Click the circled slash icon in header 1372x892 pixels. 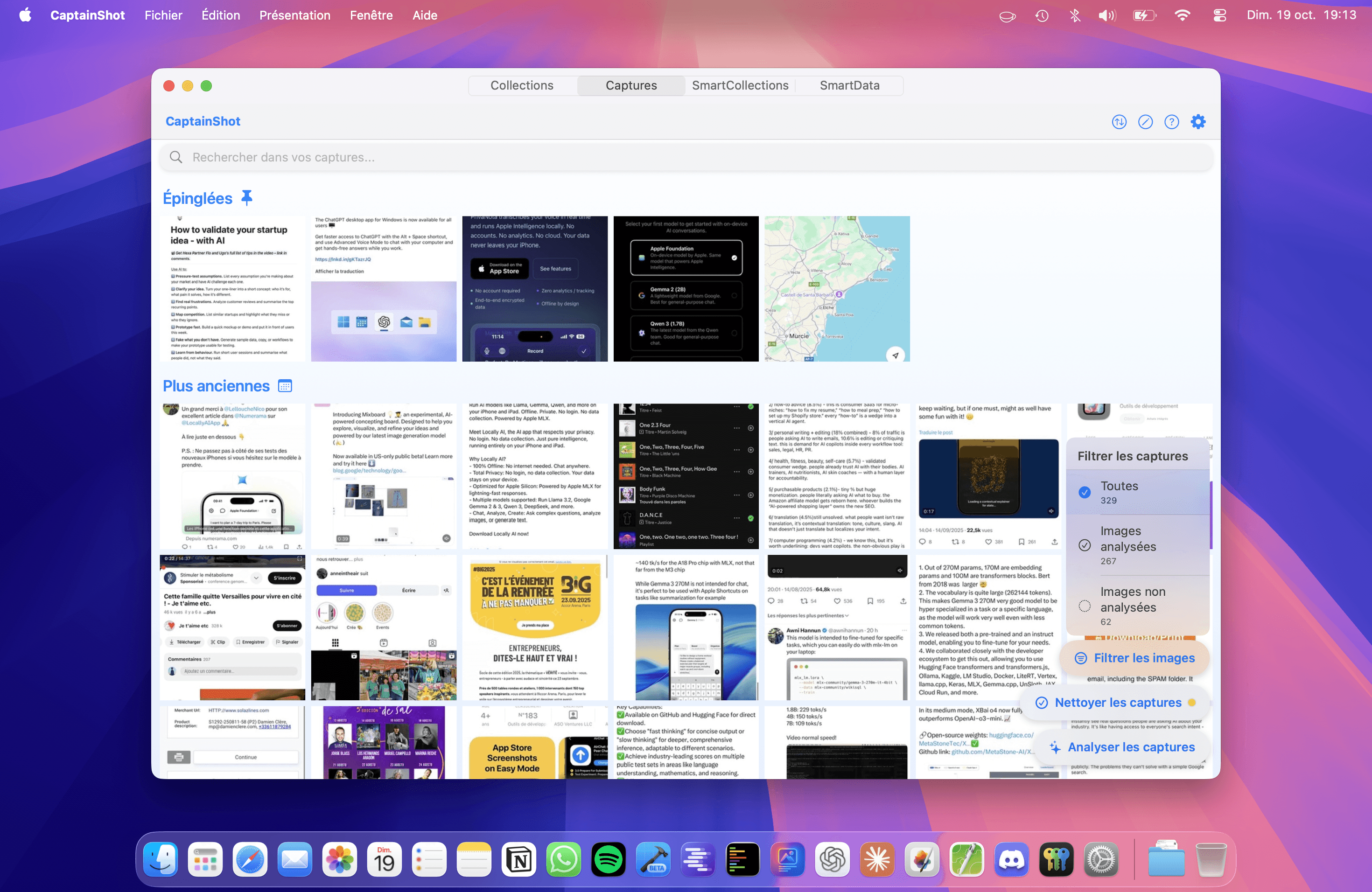click(x=1146, y=122)
